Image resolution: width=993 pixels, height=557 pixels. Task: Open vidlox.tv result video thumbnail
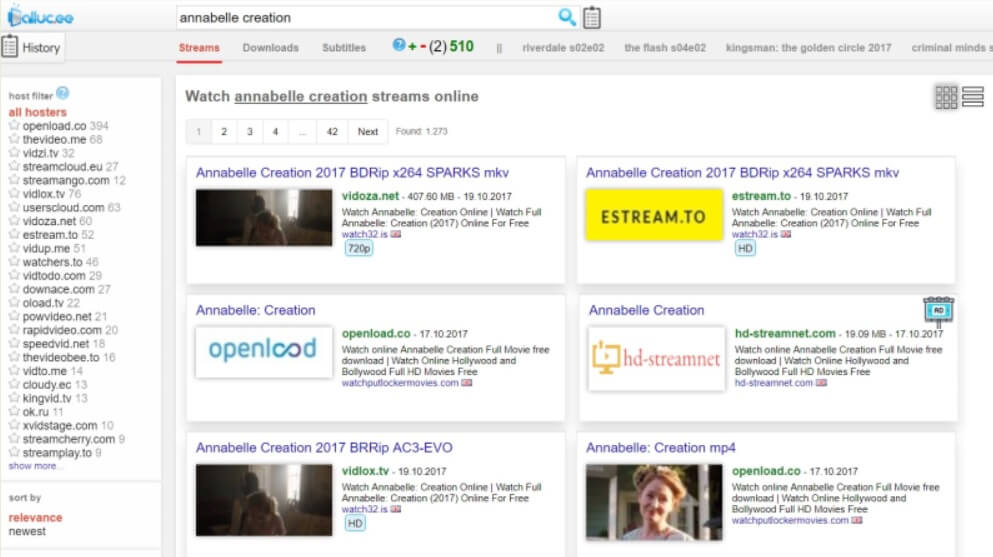click(264, 500)
